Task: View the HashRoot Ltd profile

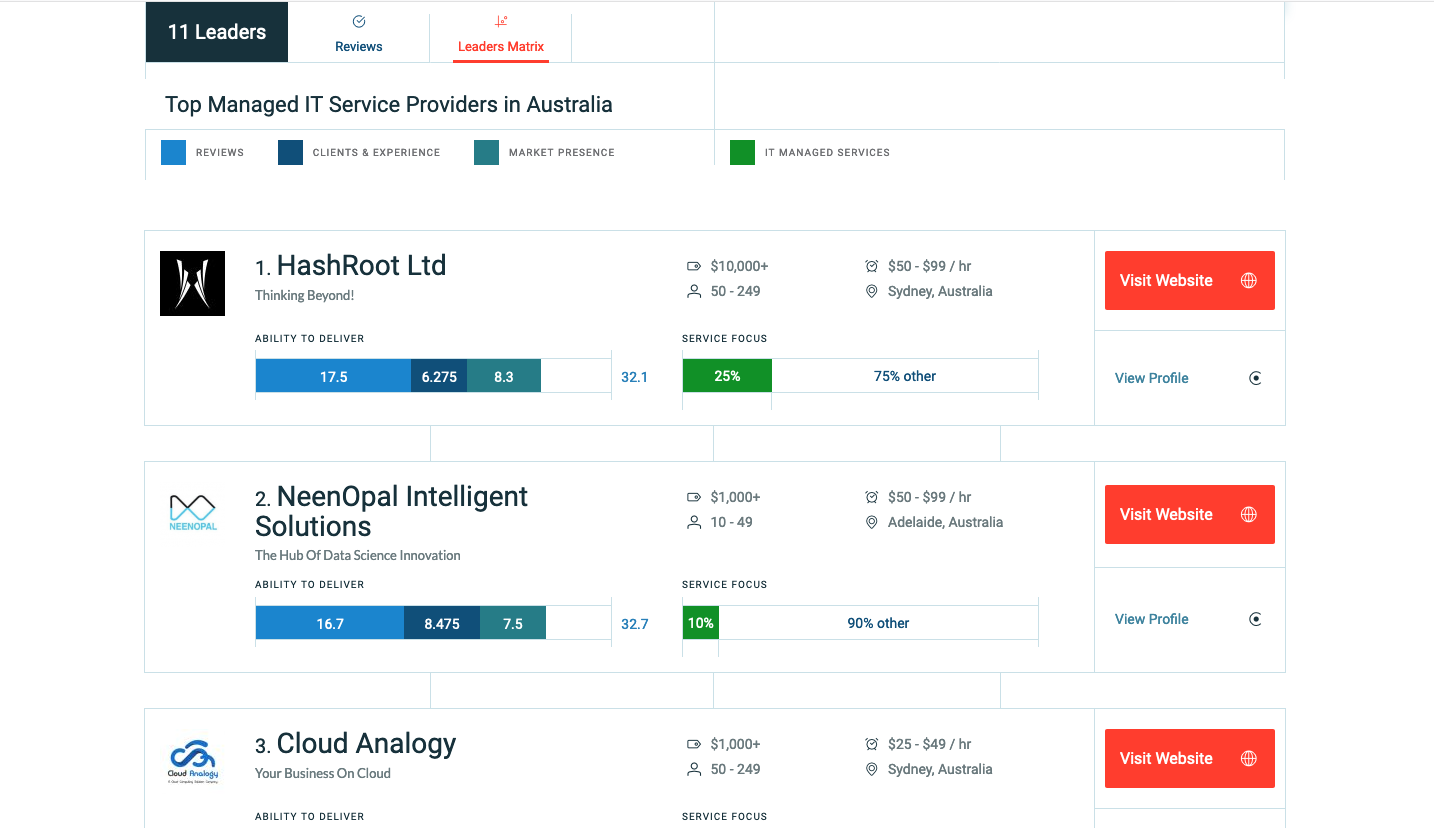Action: tap(1151, 378)
